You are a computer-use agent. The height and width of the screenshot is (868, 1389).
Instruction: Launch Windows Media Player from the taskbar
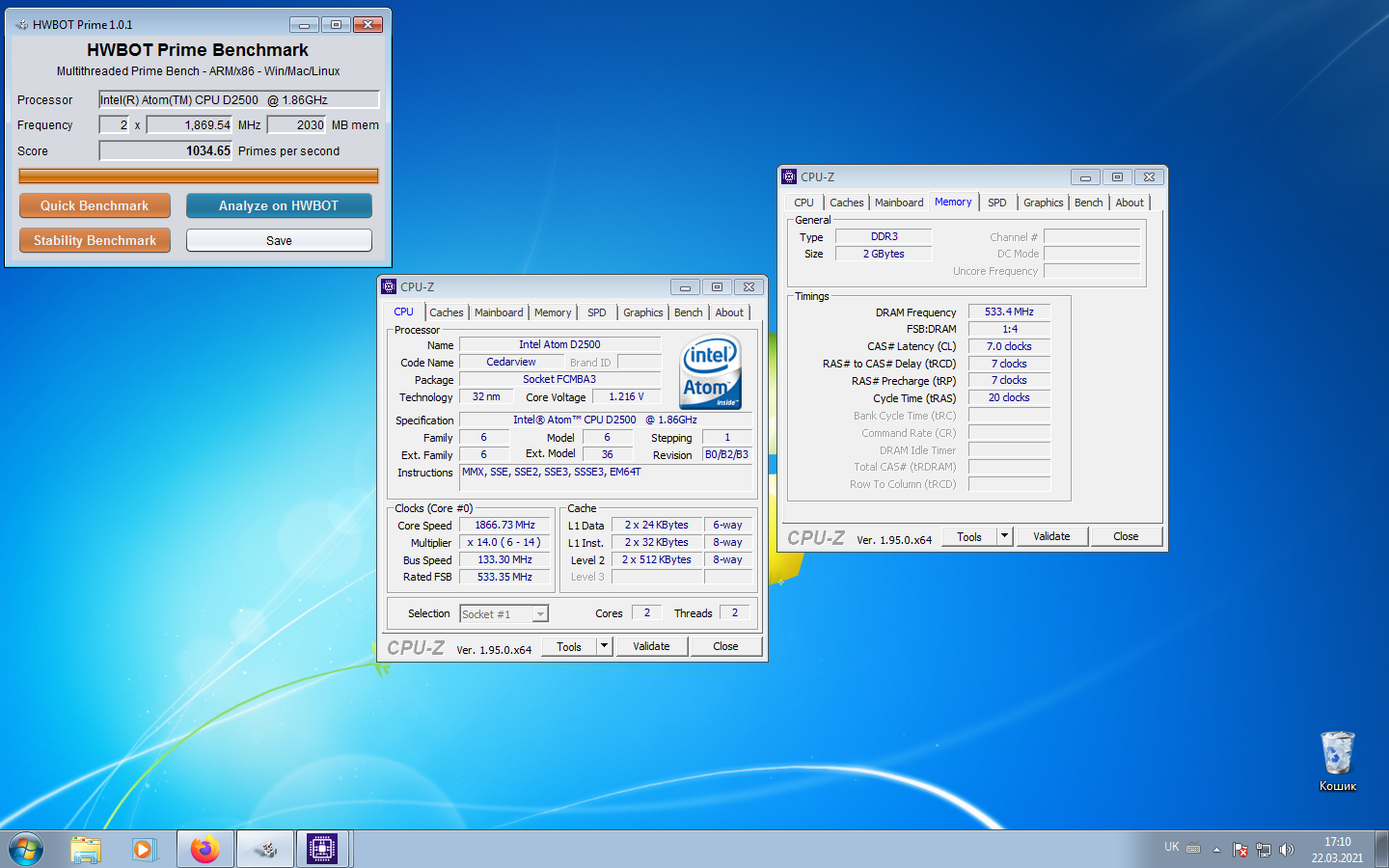(144, 849)
